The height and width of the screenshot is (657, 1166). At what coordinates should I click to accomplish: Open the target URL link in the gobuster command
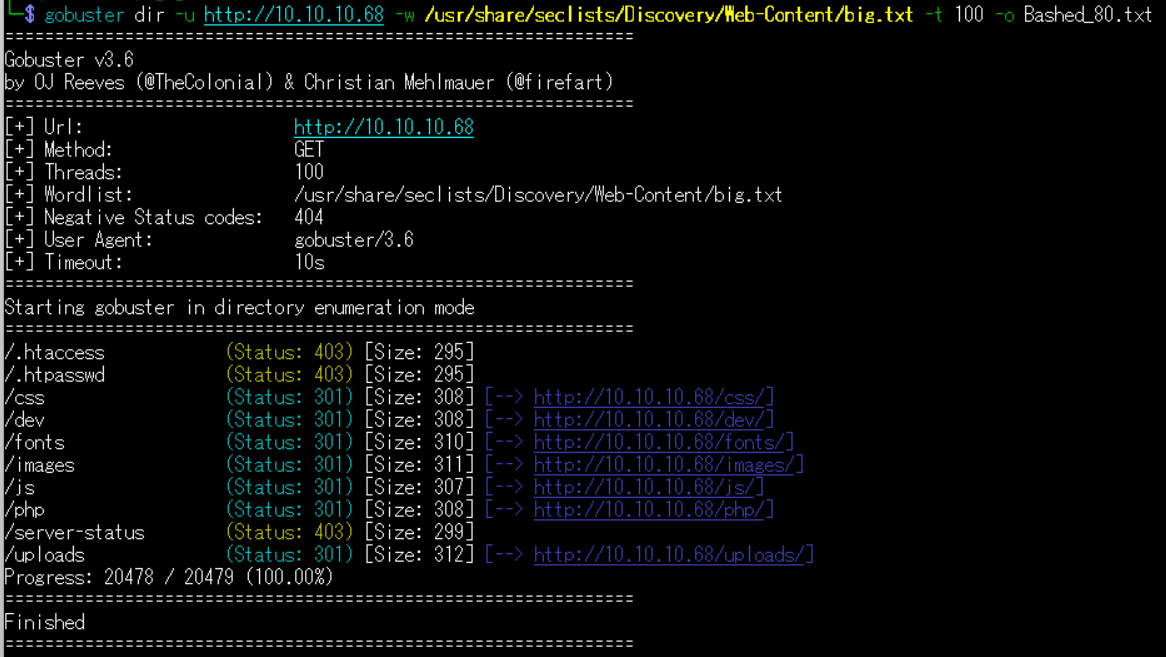[x=293, y=15]
